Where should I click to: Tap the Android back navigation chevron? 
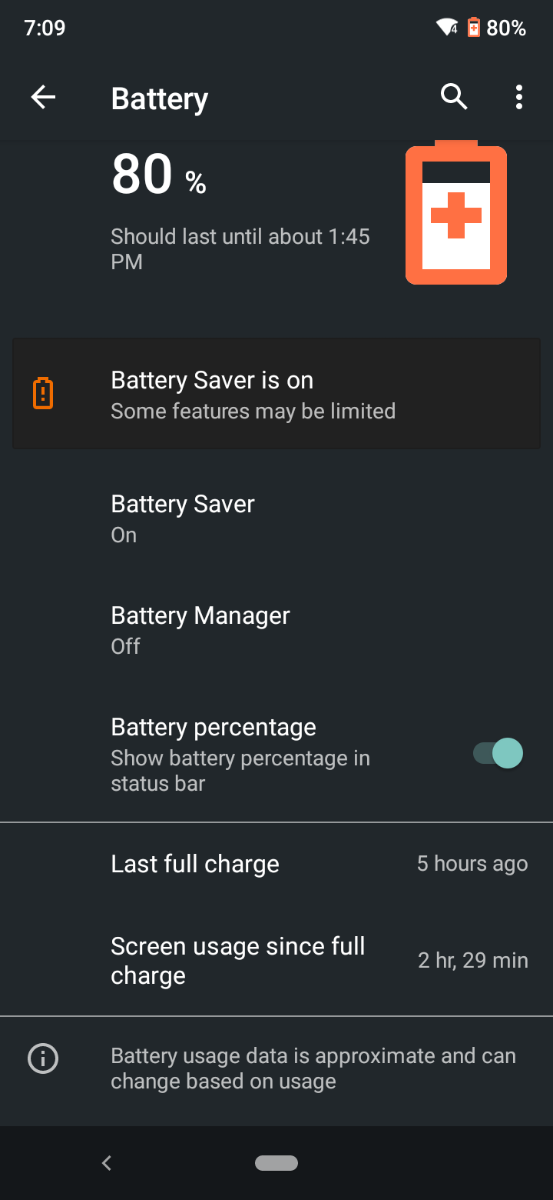[107, 1162]
